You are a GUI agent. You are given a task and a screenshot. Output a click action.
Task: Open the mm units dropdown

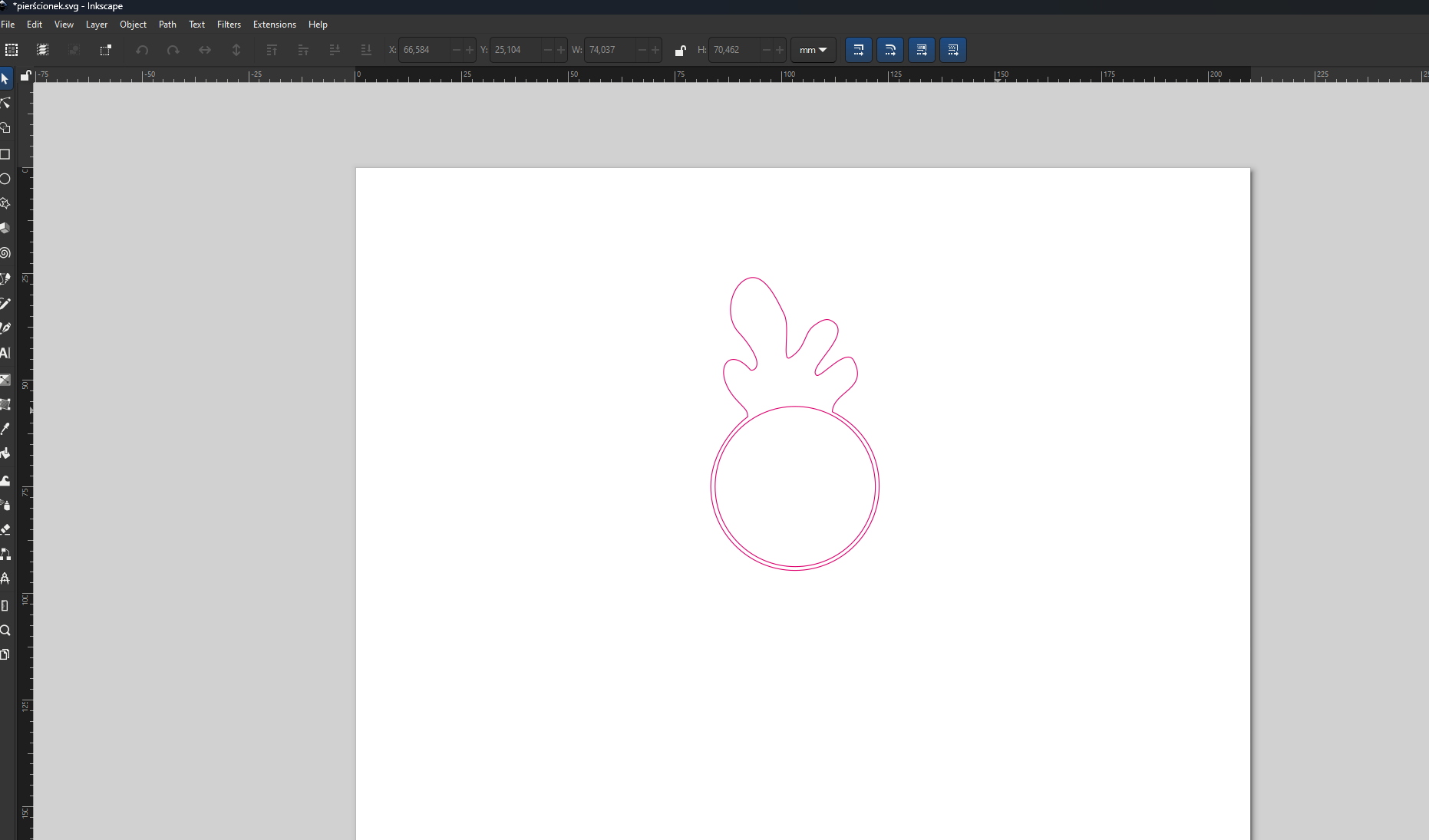pyautogui.click(x=814, y=50)
